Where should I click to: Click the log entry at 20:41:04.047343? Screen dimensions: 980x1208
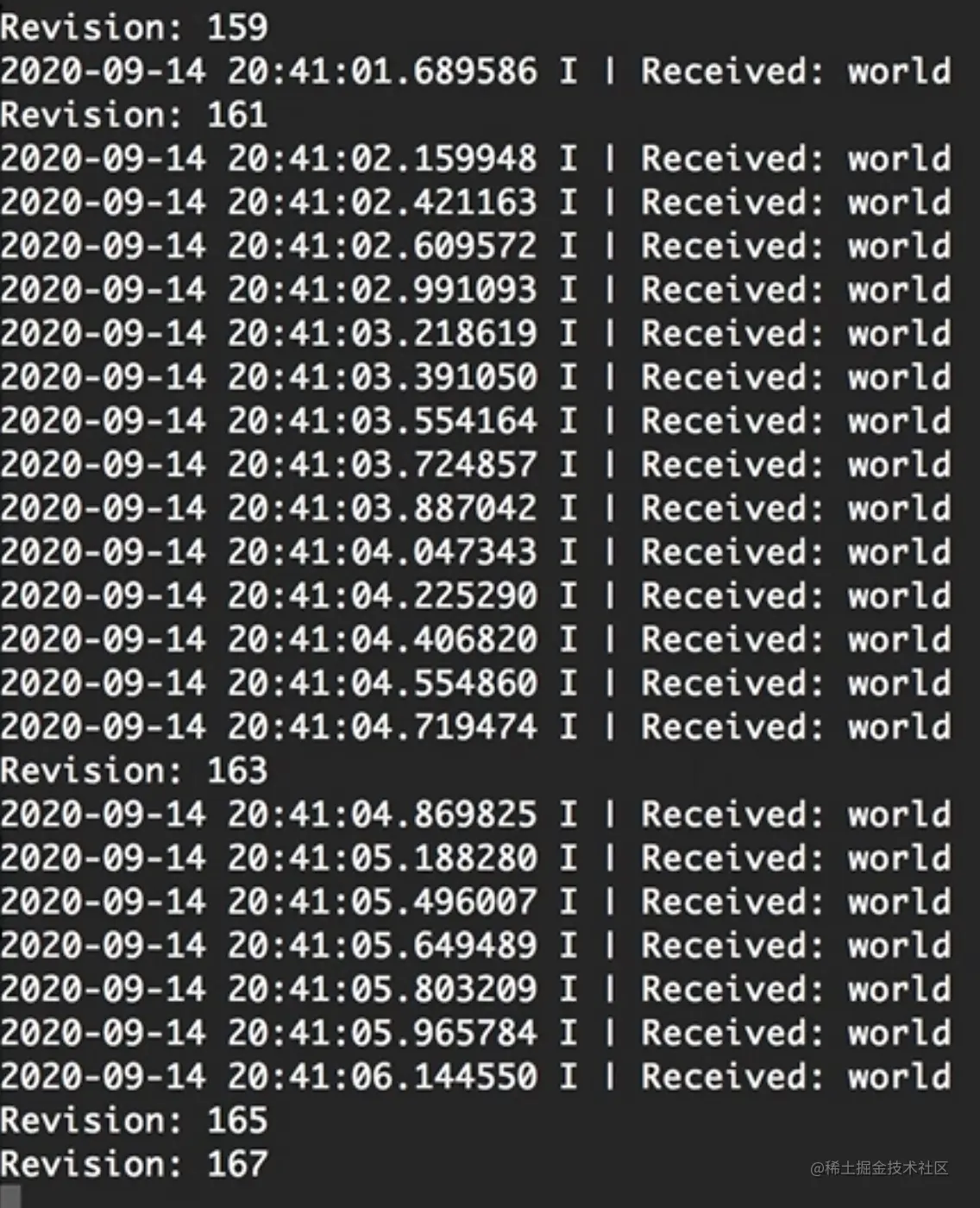[475, 552]
